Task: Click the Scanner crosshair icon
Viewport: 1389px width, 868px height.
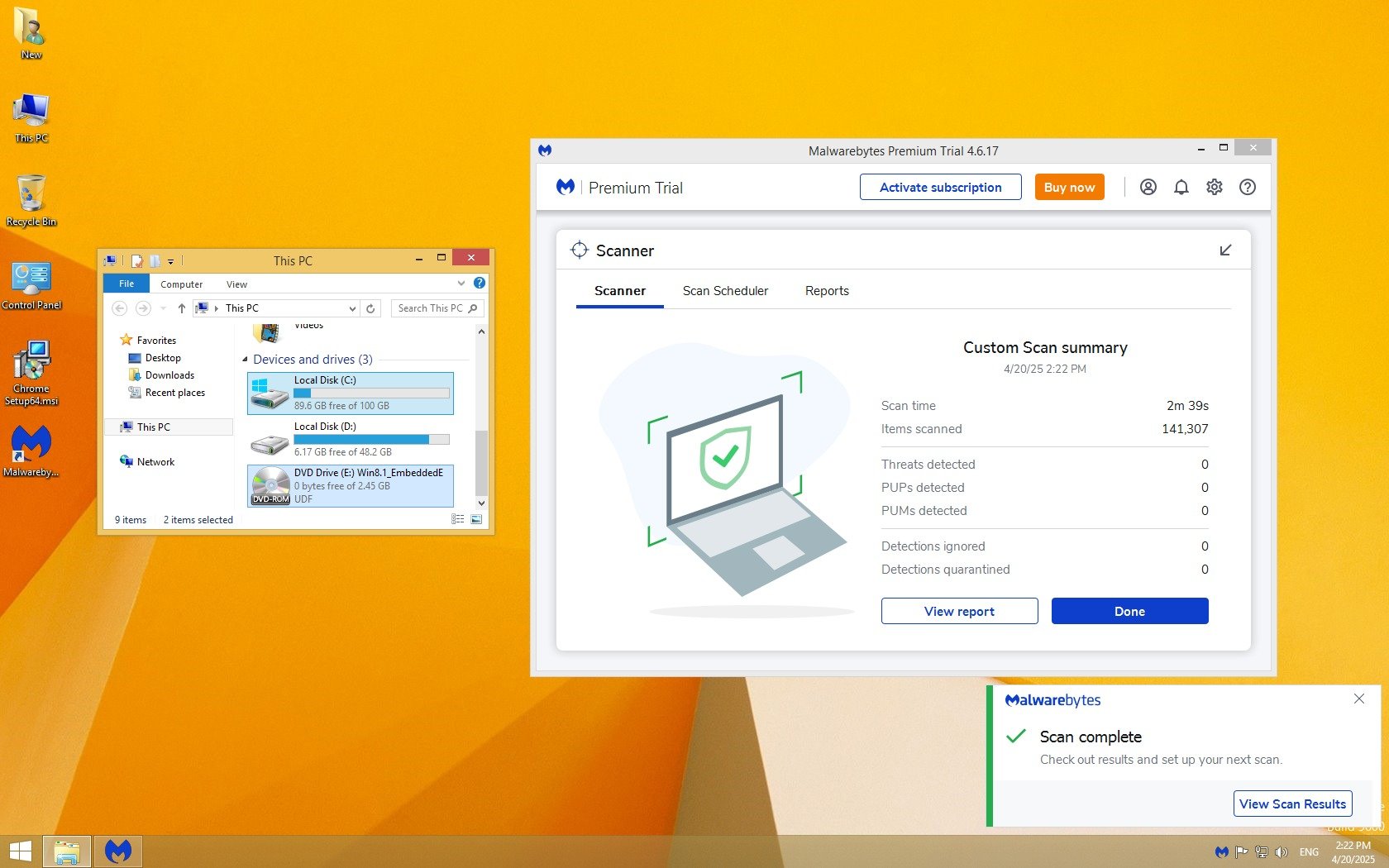Action: (x=580, y=250)
